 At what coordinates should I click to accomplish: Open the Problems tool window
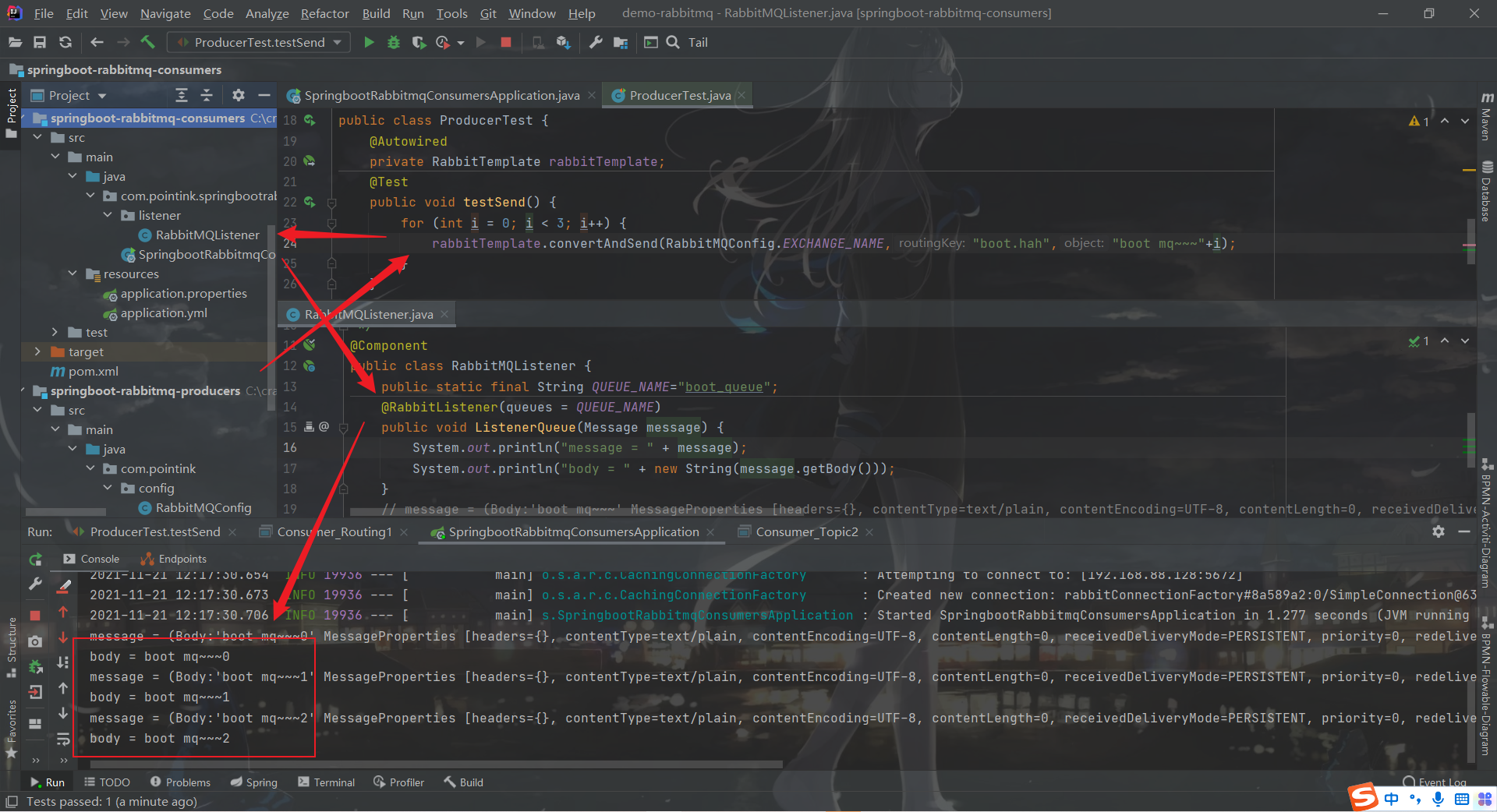click(x=180, y=782)
